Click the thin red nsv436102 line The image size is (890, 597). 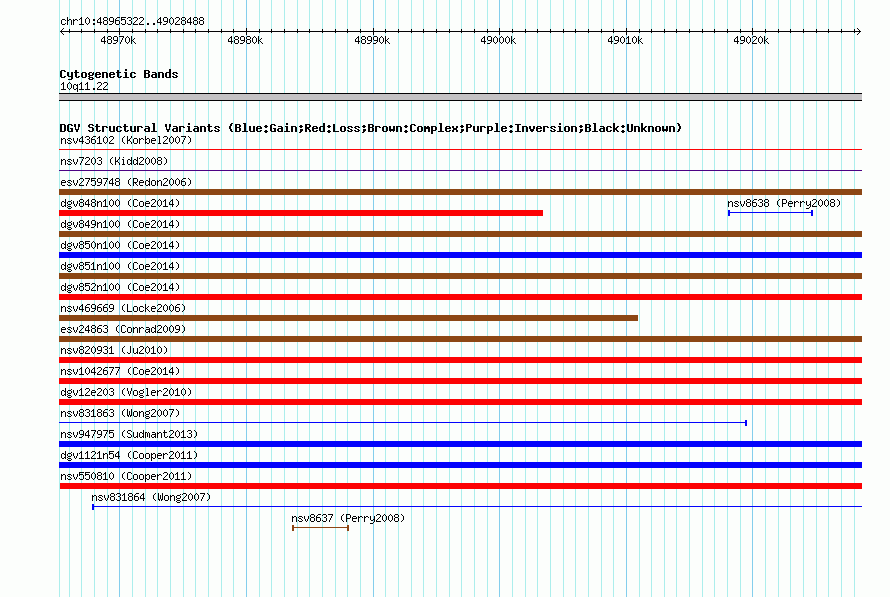(x=460, y=150)
